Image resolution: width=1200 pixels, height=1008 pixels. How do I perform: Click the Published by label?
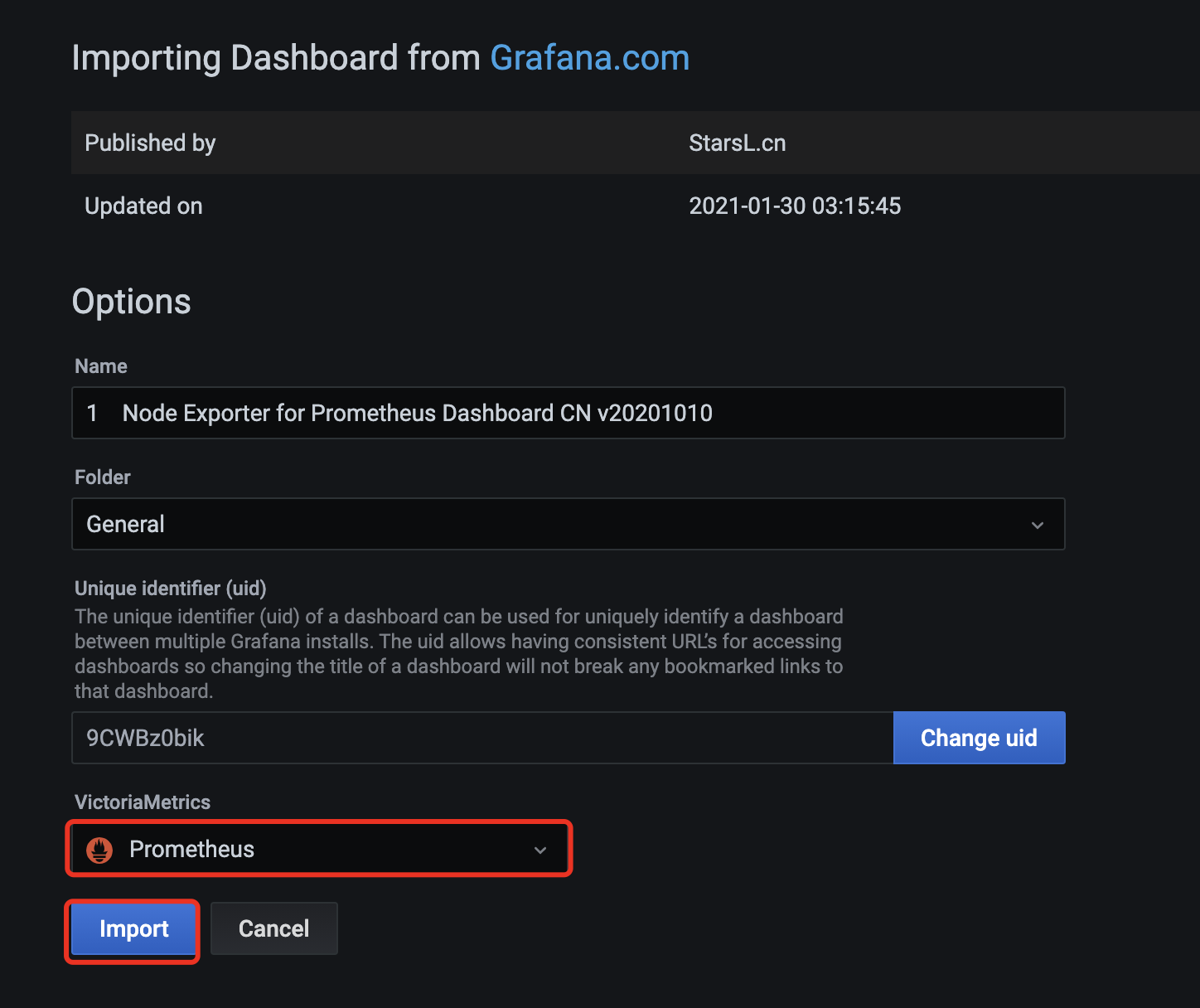150,143
